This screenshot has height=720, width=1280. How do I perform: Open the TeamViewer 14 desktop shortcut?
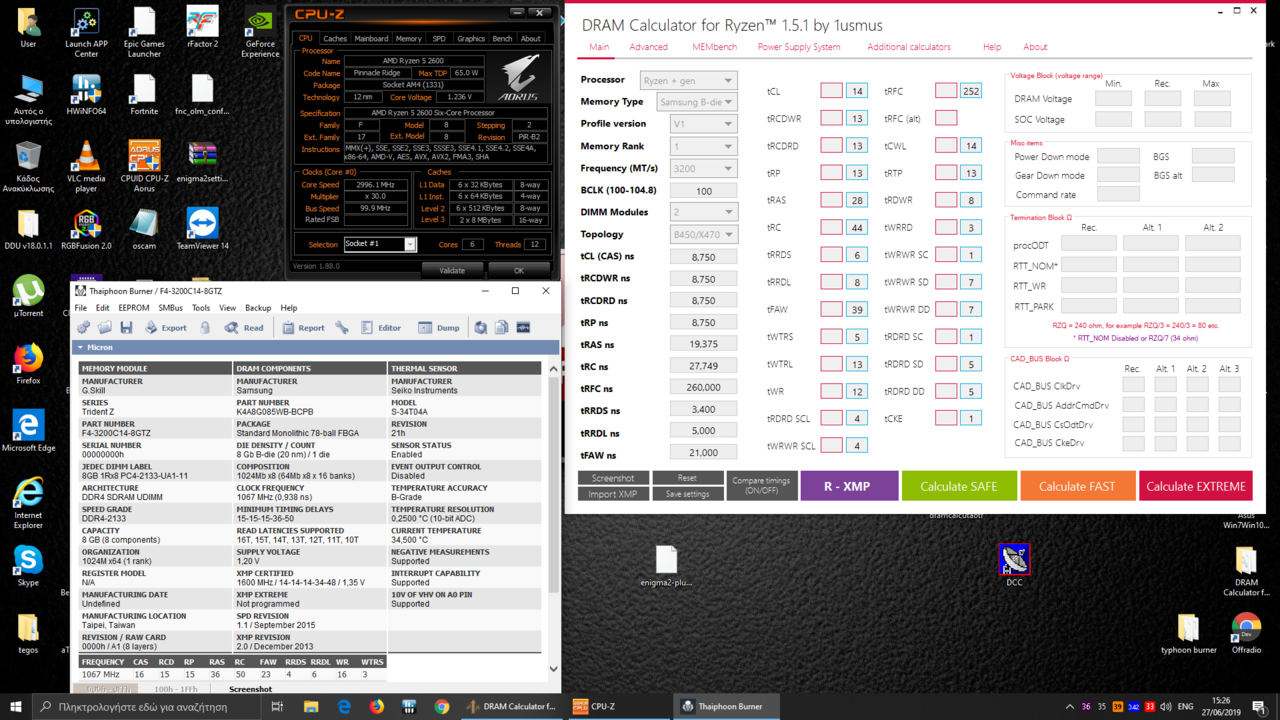tap(202, 229)
